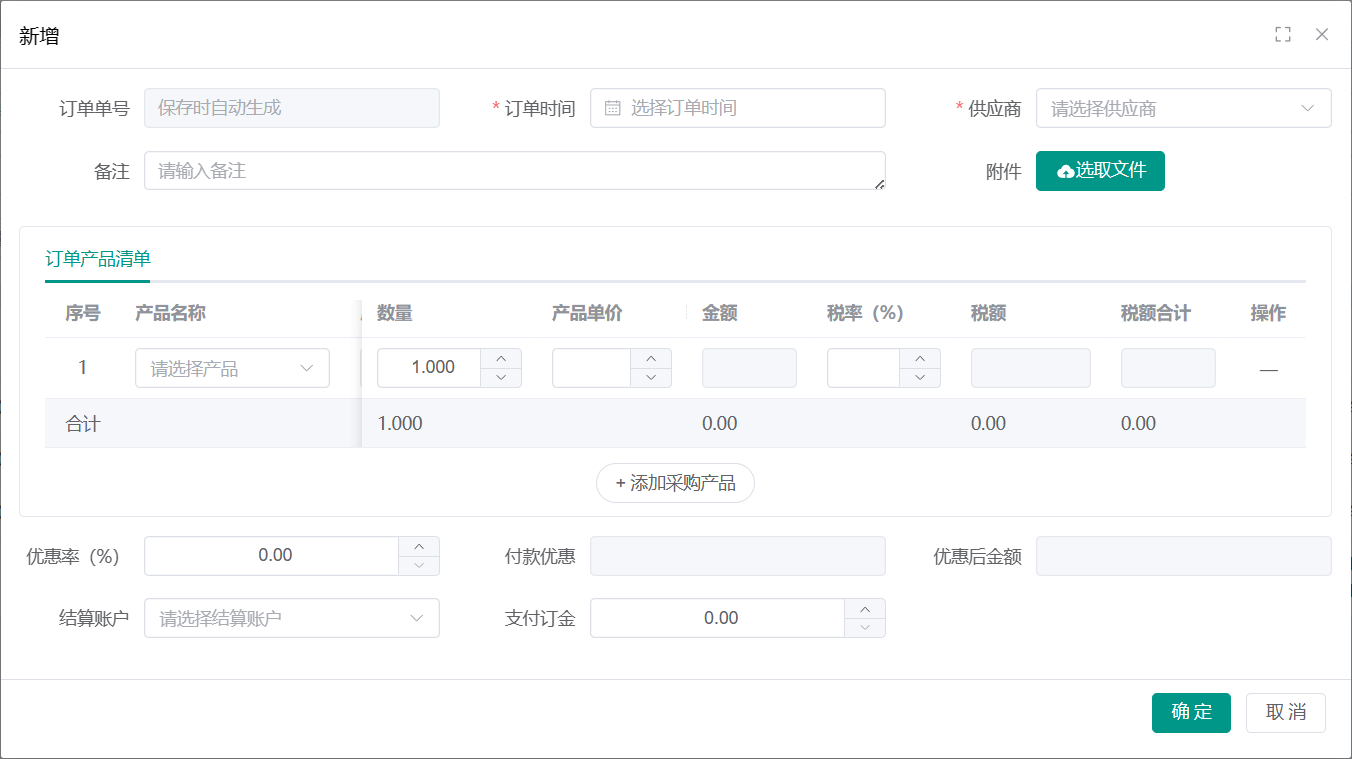1352x759 pixels.
Task: Click the 金额 field in row 1
Action: [749, 368]
